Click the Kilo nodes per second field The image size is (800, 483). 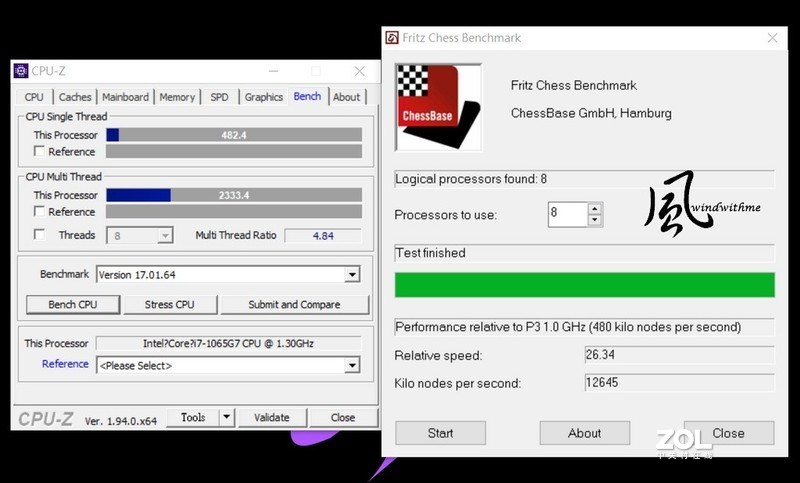point(680,383)
